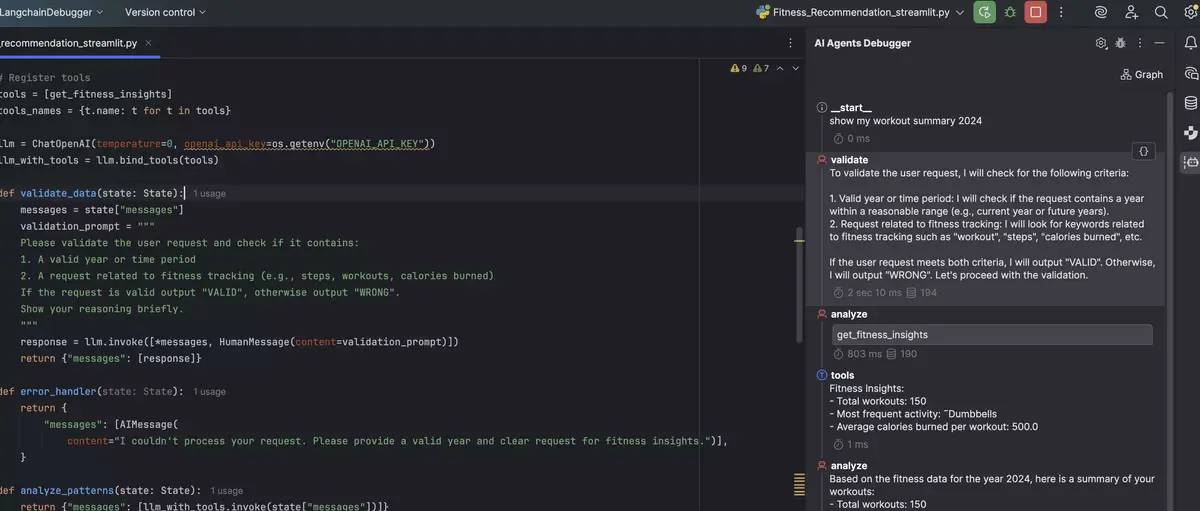Place cursor on 'llm_with_tools = llm.bind_tools(tools)' line
The image size is (1200, 511).
109,160
